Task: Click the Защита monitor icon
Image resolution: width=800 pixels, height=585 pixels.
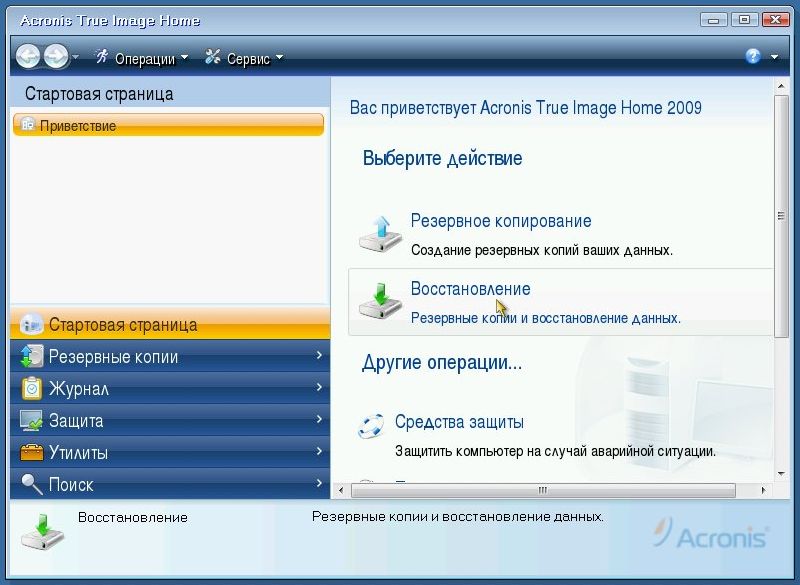Action: coord(31,421)
